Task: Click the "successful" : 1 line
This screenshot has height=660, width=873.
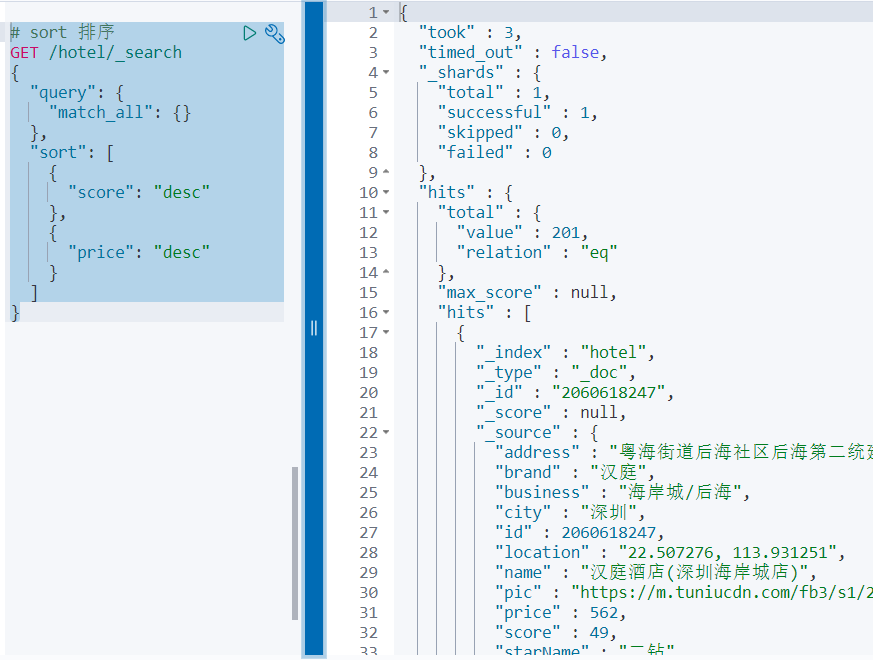Action: pyautogui.click(x=517, y=113)
